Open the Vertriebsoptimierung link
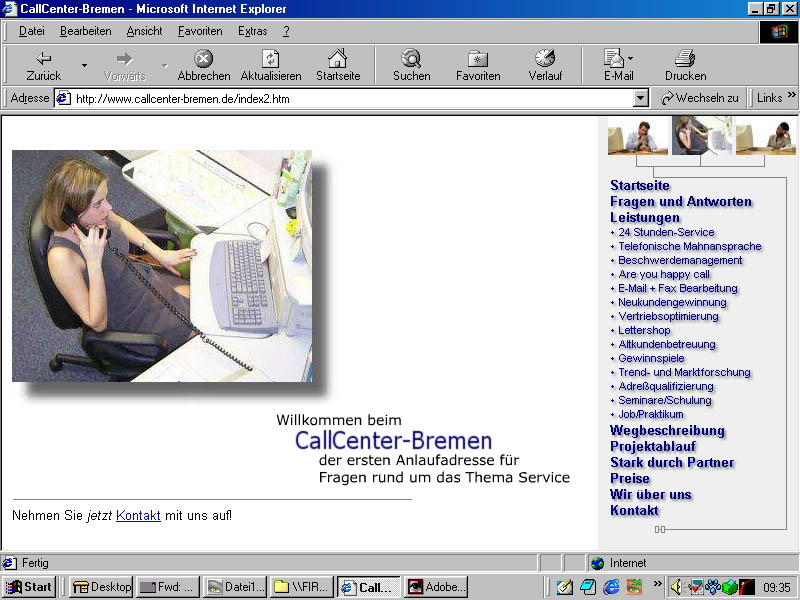800x600 pixels. point(668,316)
